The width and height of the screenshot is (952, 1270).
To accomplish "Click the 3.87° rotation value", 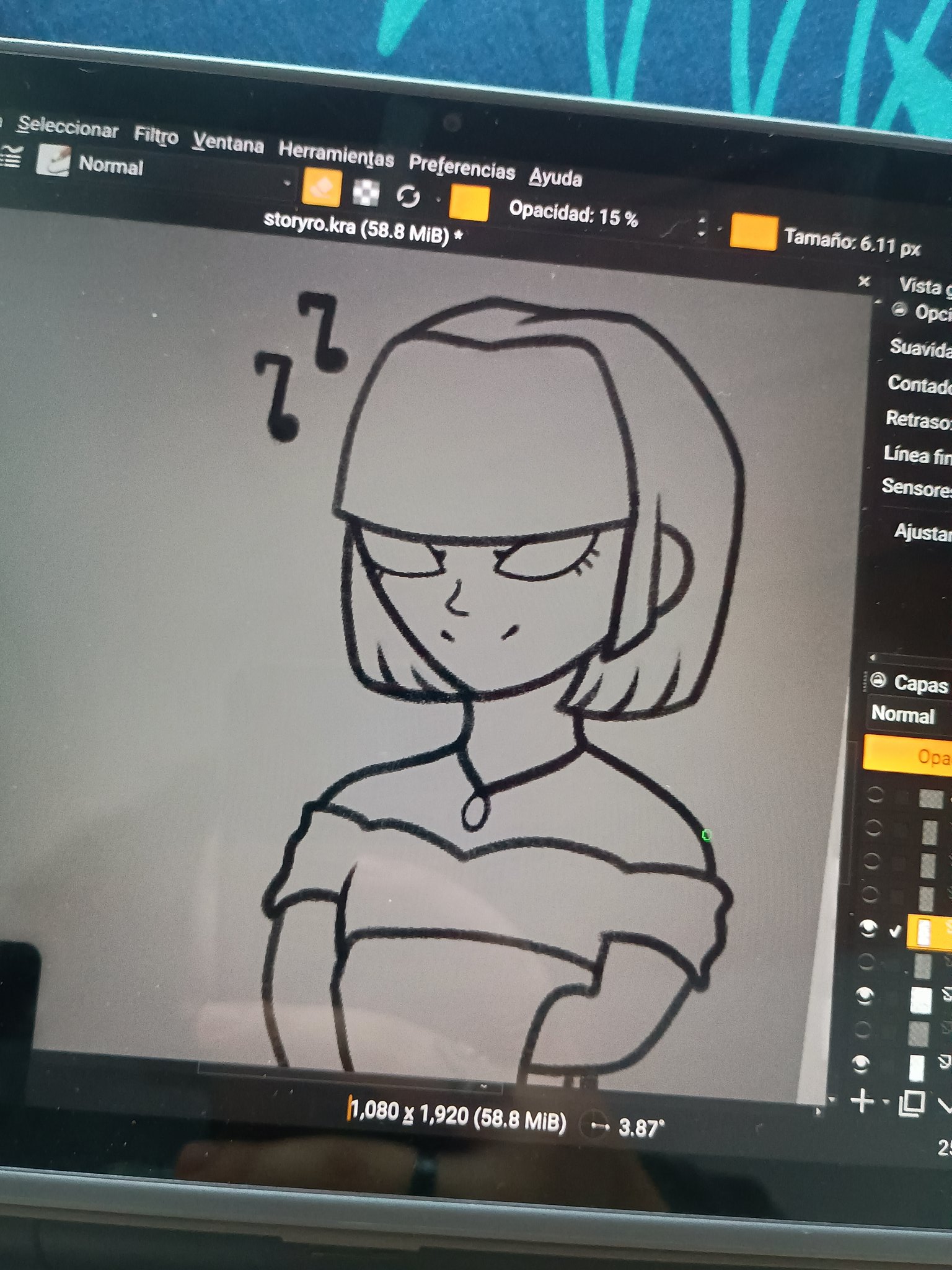I will pyautogui.click(x=641, y=1127).
